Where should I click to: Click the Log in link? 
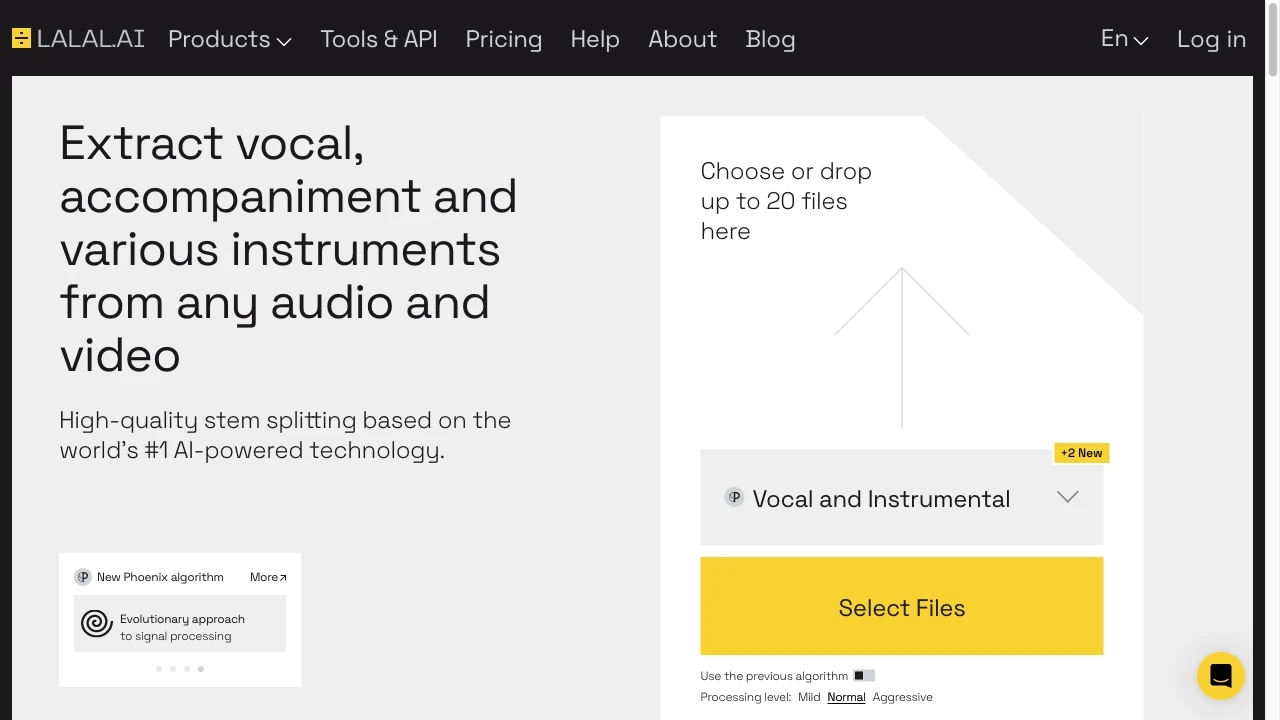[x=1211, y=39]
